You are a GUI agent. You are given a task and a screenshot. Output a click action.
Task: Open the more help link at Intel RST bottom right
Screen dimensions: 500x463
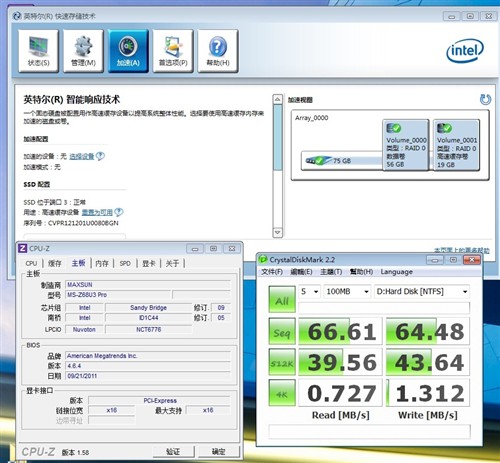pyautogui.click(x=462, y=250)
